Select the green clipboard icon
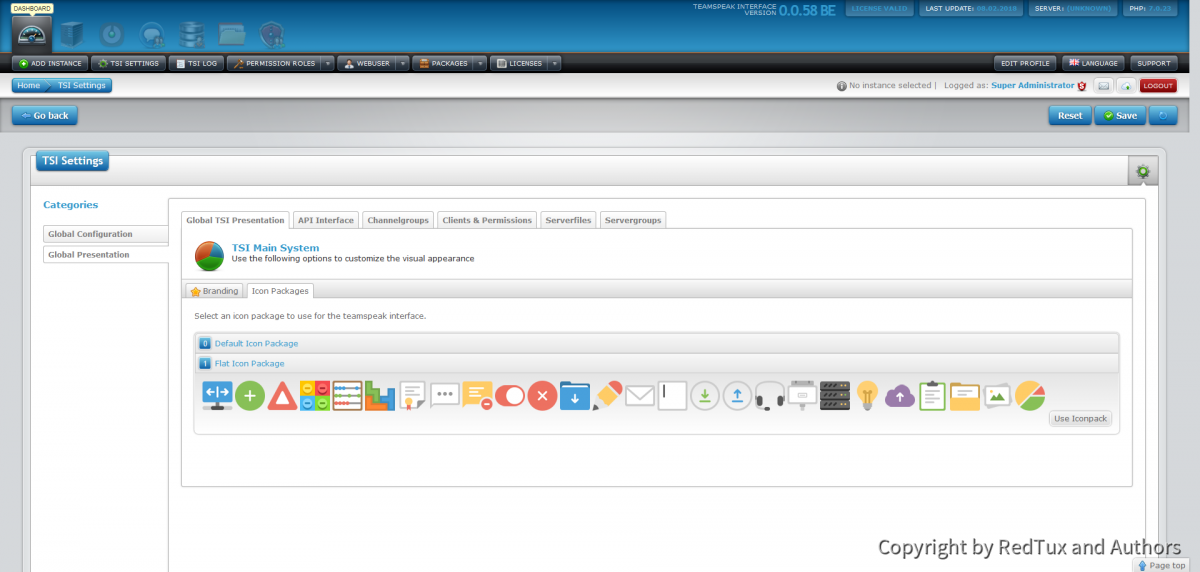The height and width of the screenshot is (572, 1200). (x=932, y=396)
